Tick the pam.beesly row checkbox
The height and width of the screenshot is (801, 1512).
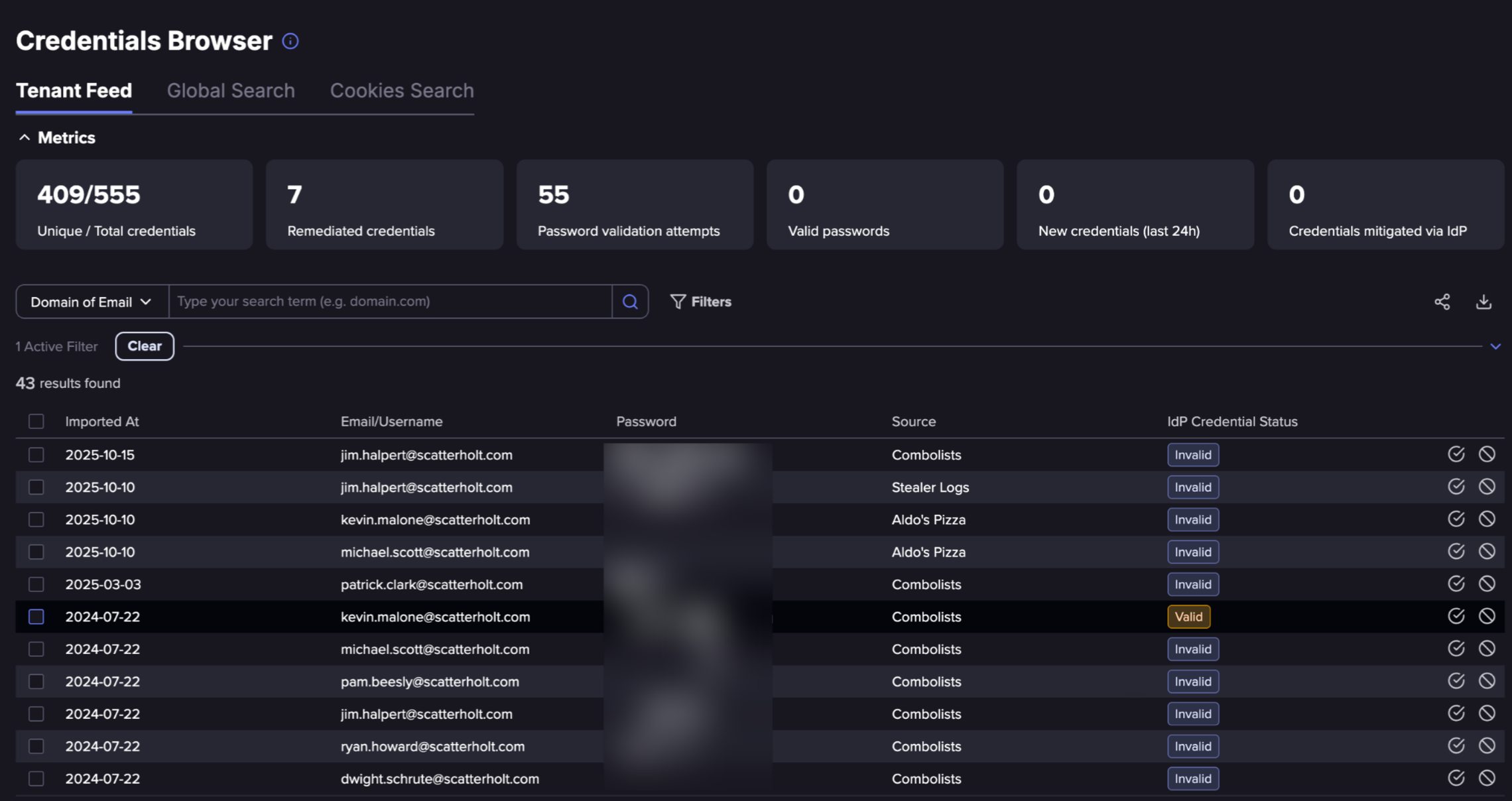36,682
